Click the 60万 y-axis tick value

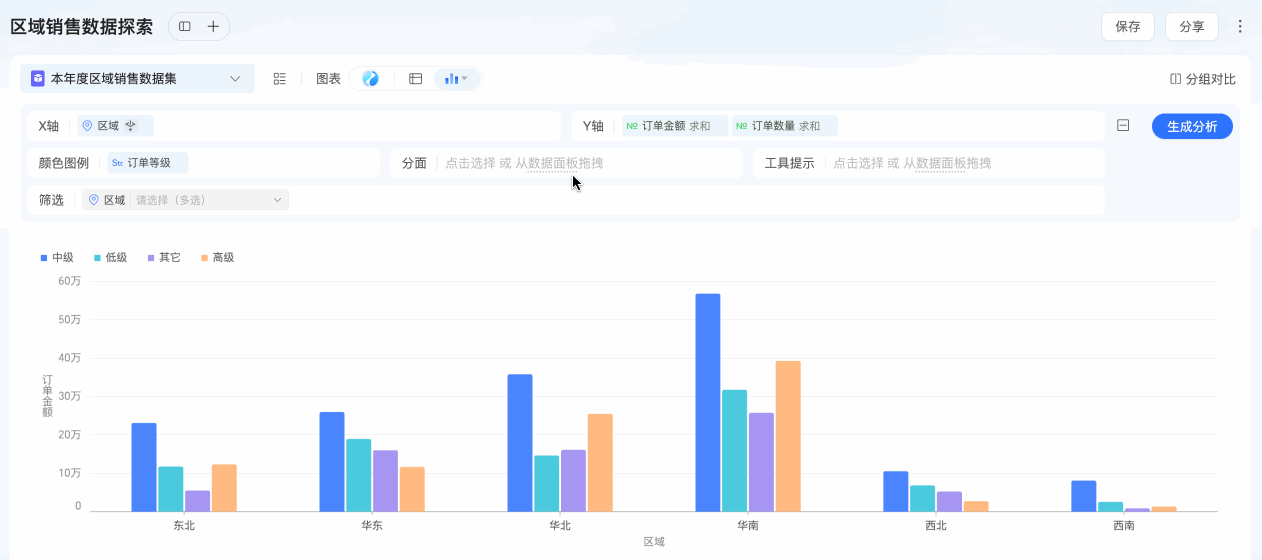[70, 281]
